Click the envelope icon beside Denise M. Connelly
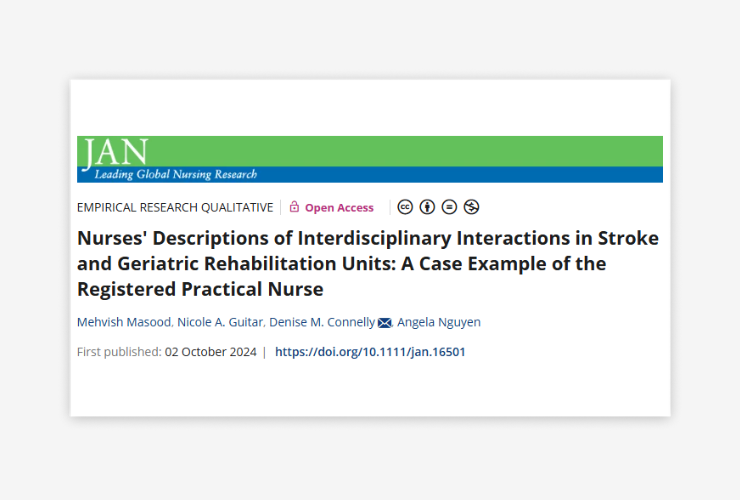The image size is (740, 500). 385,323
